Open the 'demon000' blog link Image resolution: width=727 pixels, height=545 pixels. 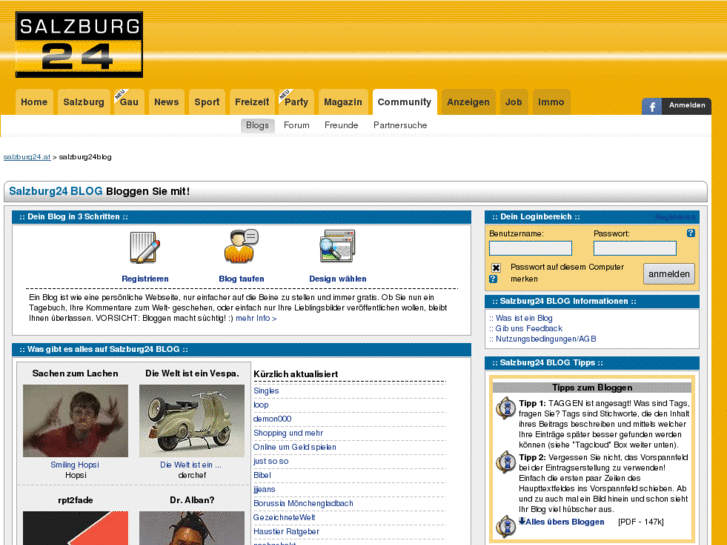coord(272,419)
